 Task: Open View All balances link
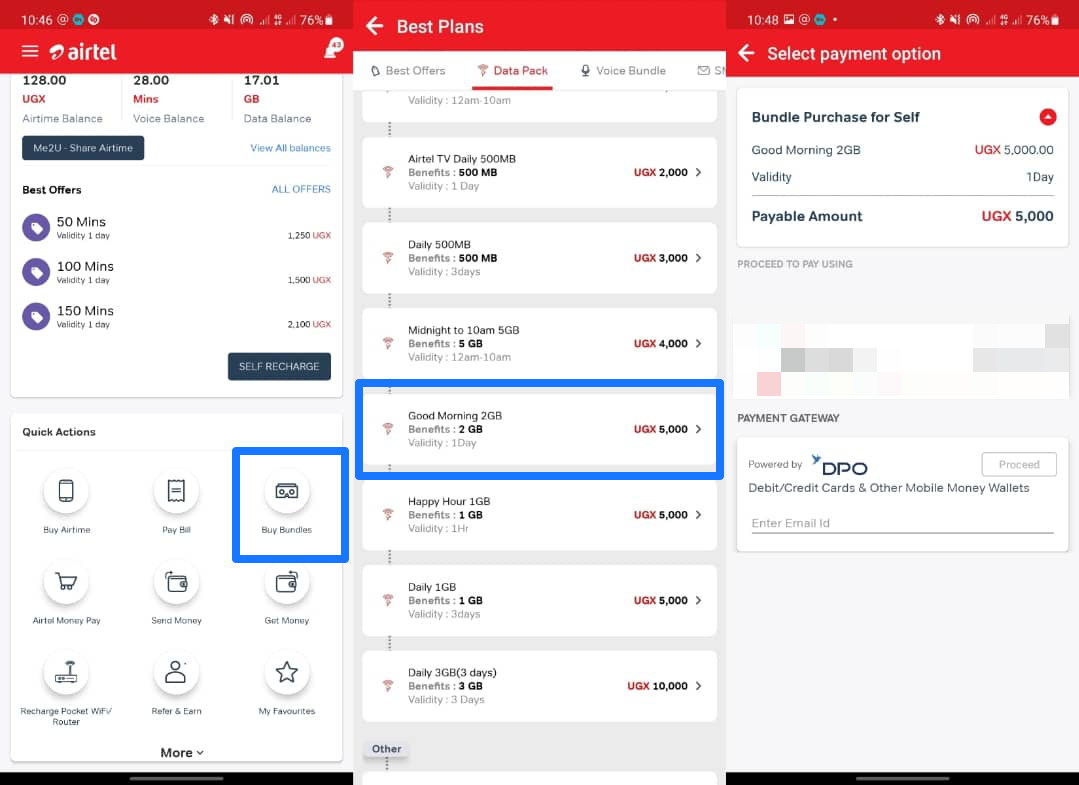(x=290, y=148)
